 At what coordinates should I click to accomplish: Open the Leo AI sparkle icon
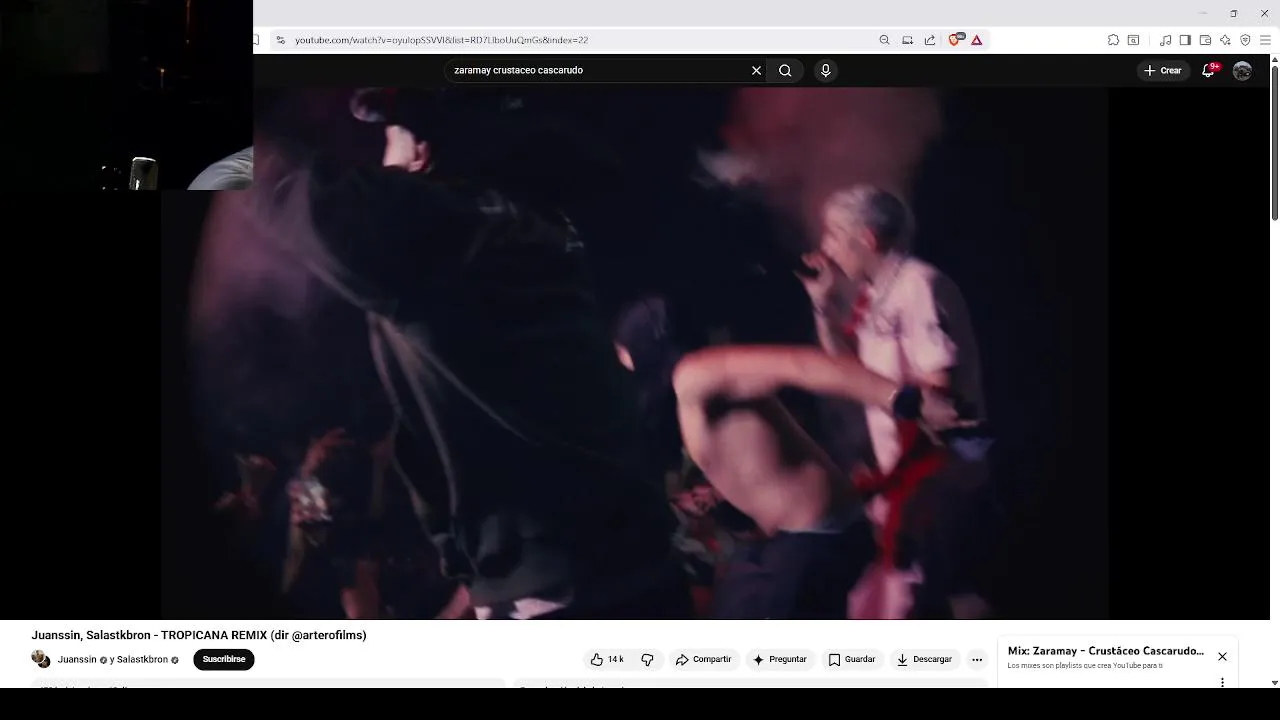[1225, 40]
